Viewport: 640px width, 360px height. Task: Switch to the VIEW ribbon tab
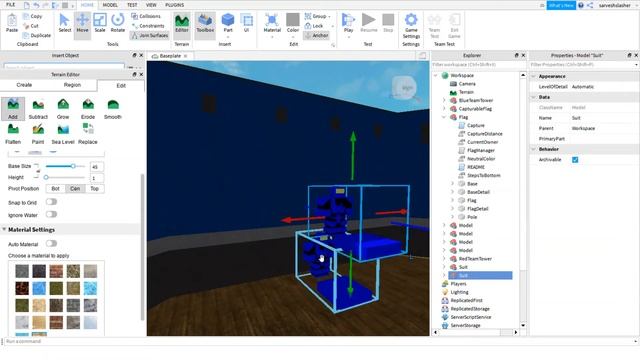click(151, 5)
